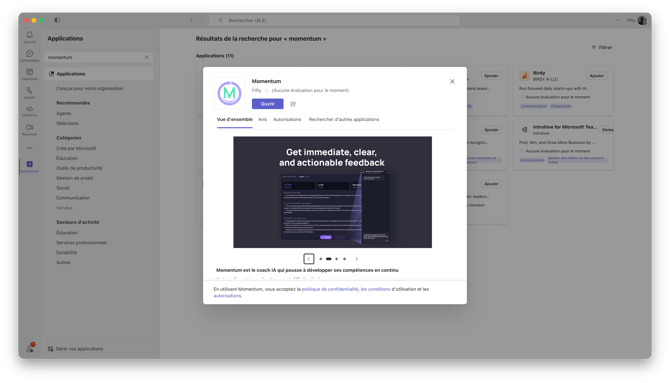Select Éducation under Secteurs d'activité
Viewport: 670px width, 383px height.
click(67, 233)
